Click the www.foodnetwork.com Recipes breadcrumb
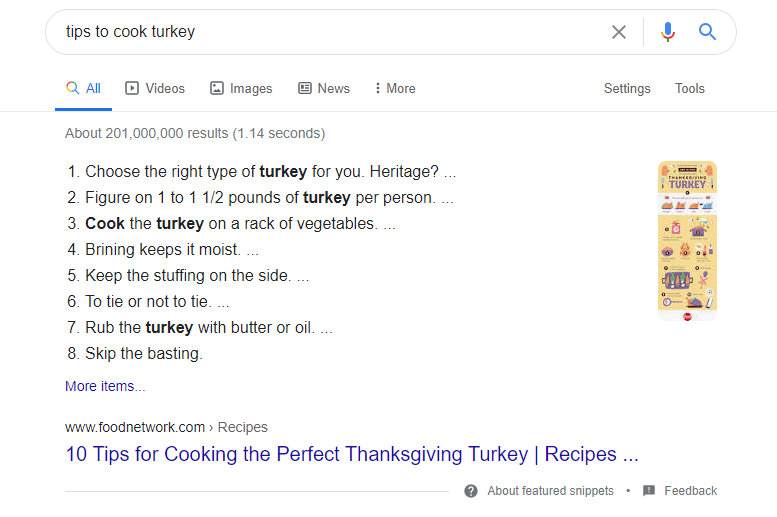The width and height of the screenshot is (777, 517). pos(166,427)
